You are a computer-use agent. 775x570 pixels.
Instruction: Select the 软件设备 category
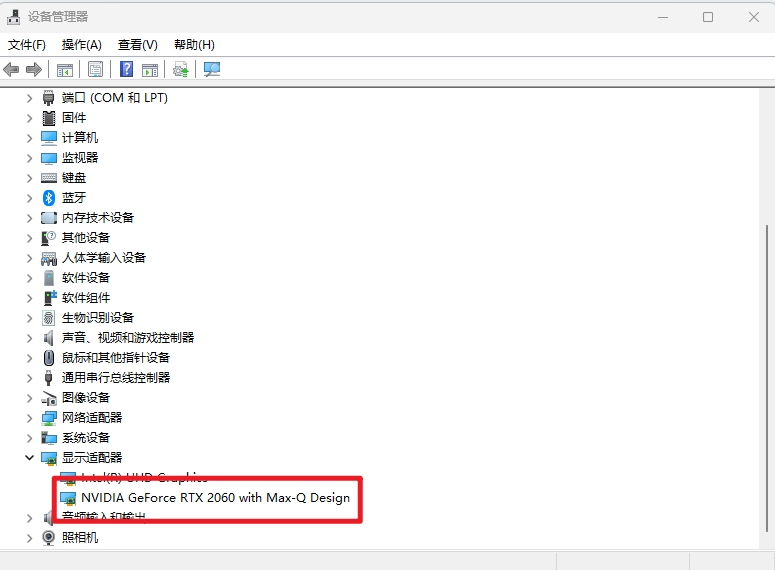click(86, 278)
